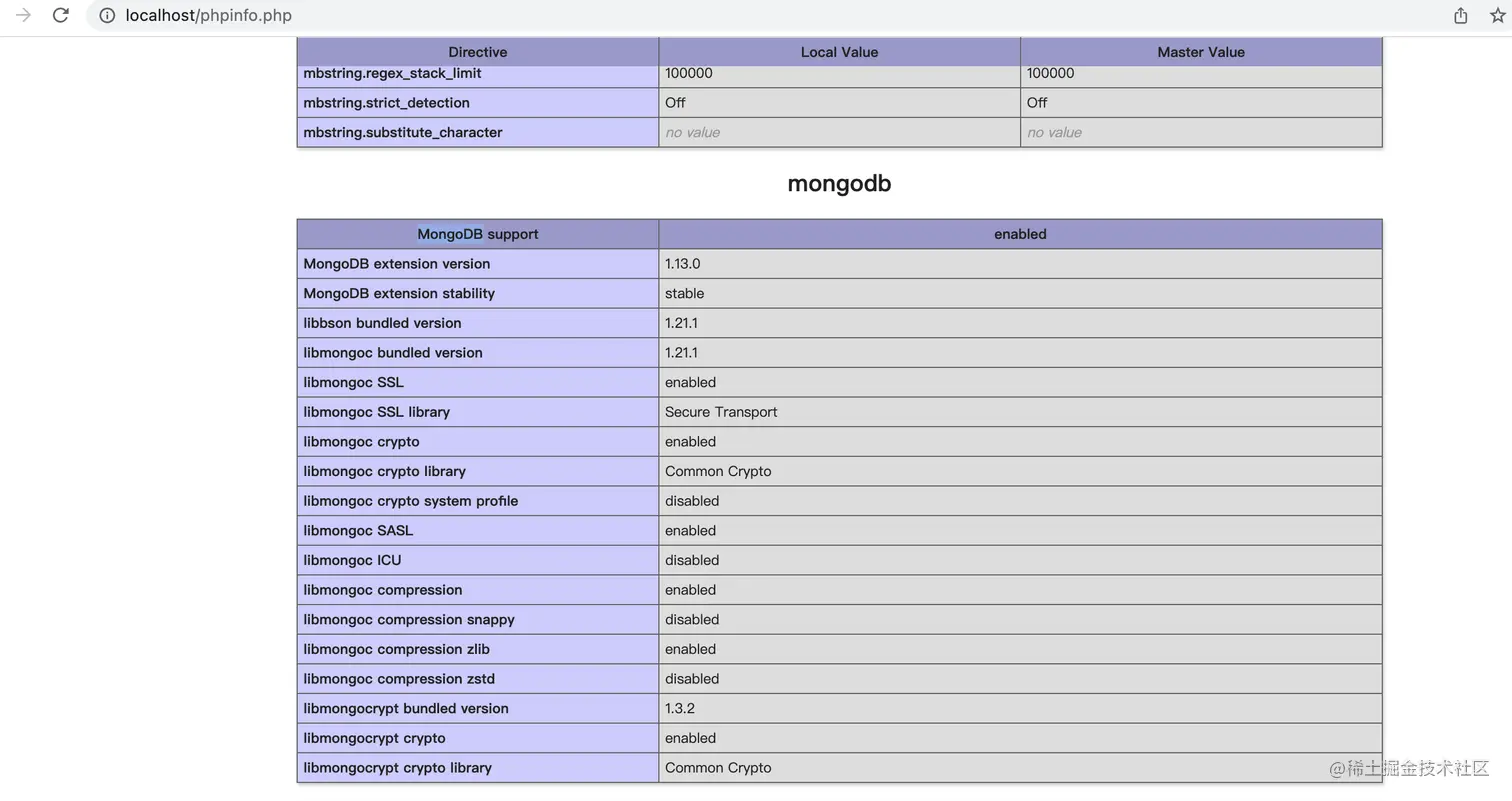
Task: Select the "libmongocrypt bundled version" label
Action: pos(406,709)
